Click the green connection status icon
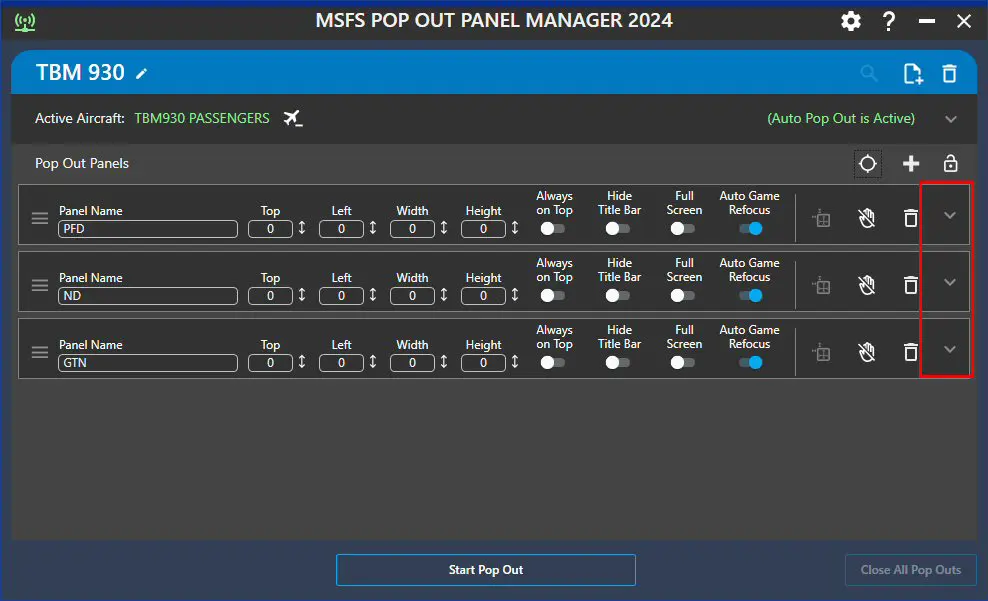Viewport: 988px width, 601px height. [25, 22]
